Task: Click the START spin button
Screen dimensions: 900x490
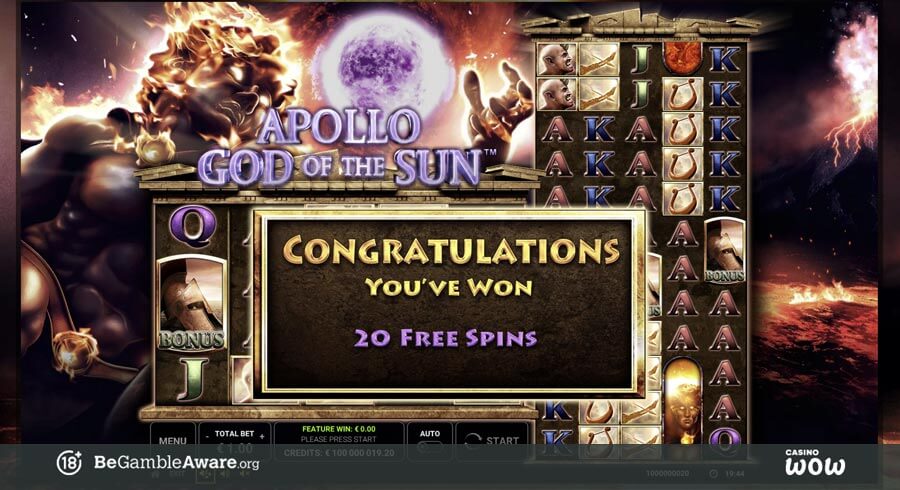Action: 492,441
